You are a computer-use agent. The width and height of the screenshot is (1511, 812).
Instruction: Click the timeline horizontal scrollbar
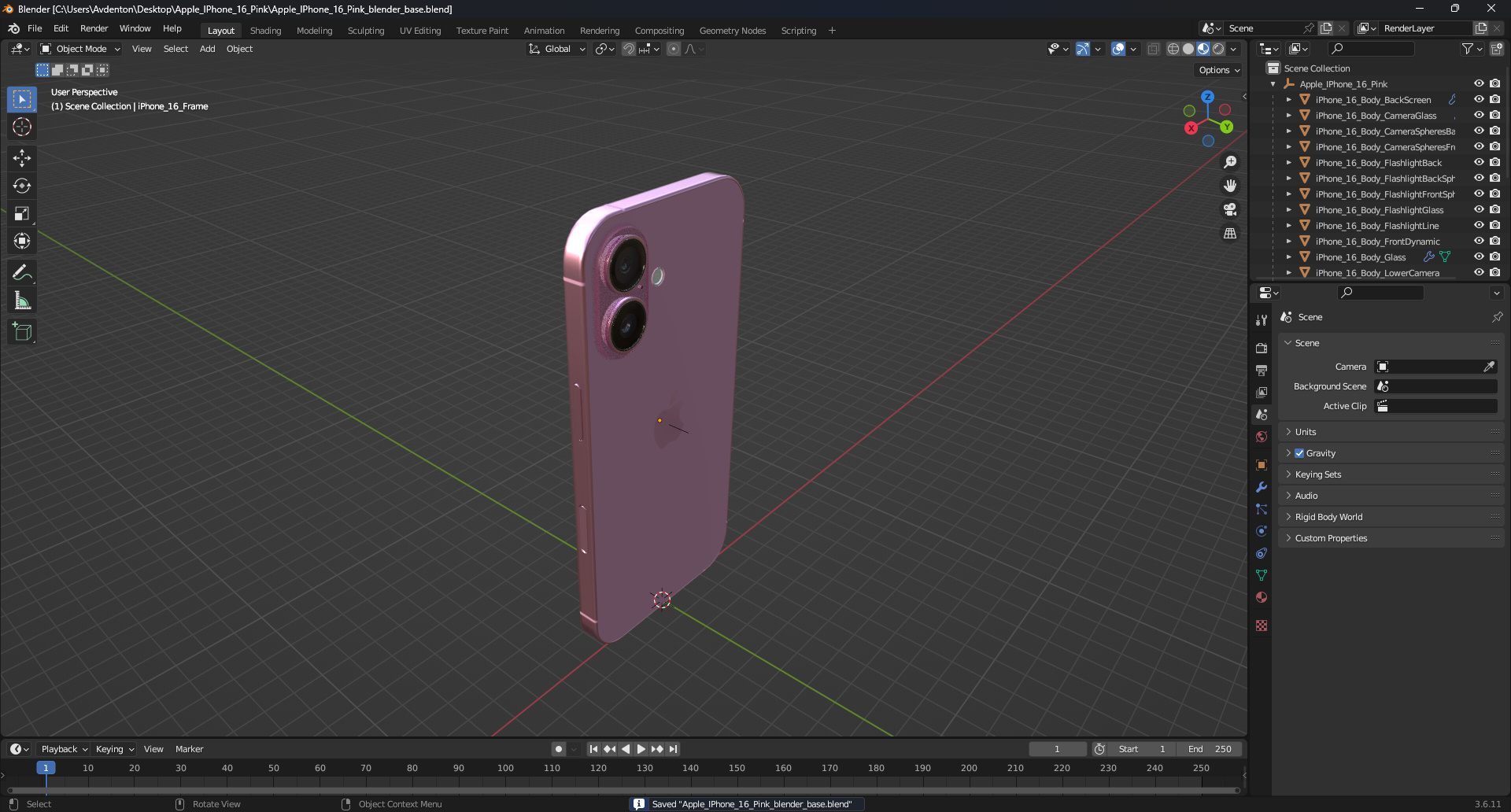(623, 790)
